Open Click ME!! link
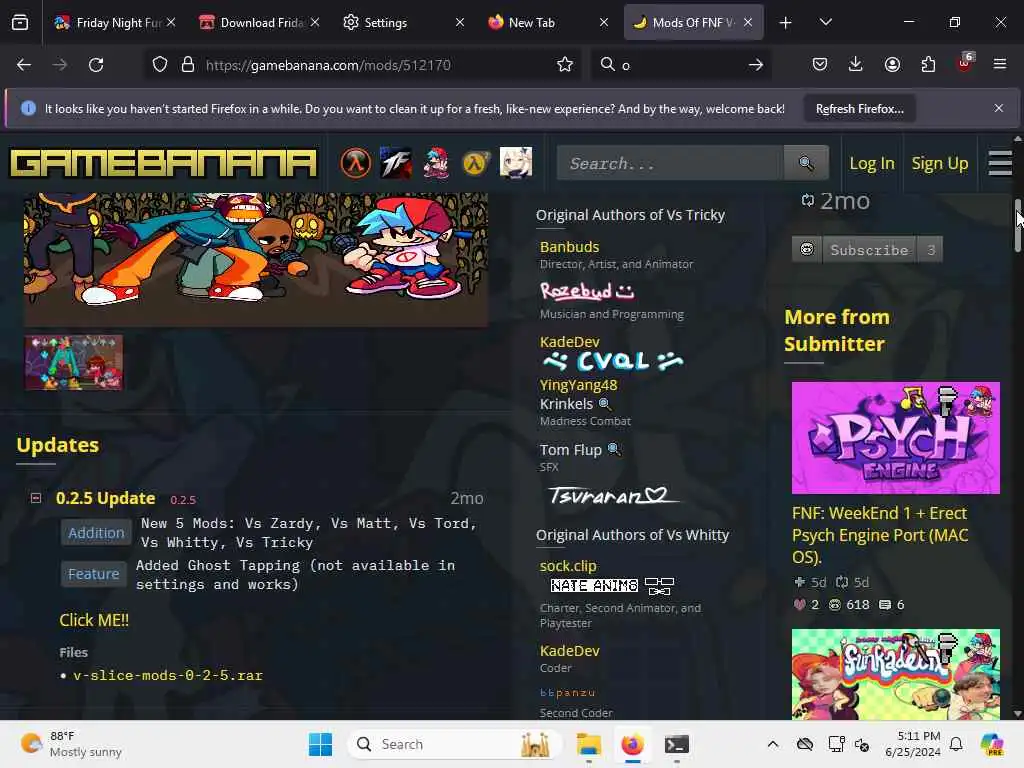This screenshot has height=768, width=1024. [94, 620]
